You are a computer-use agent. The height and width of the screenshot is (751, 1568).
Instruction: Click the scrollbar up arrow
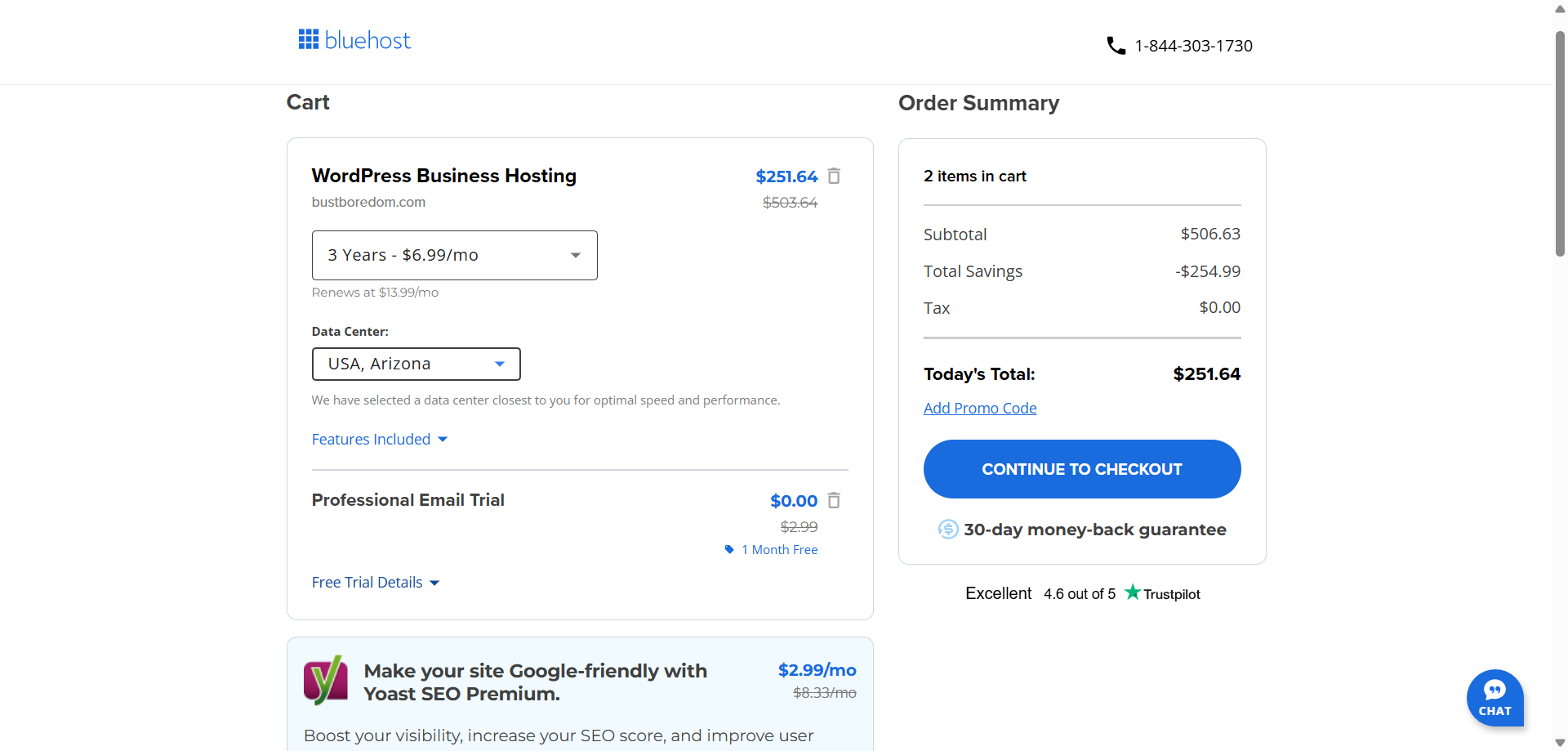coord(1560,8)
